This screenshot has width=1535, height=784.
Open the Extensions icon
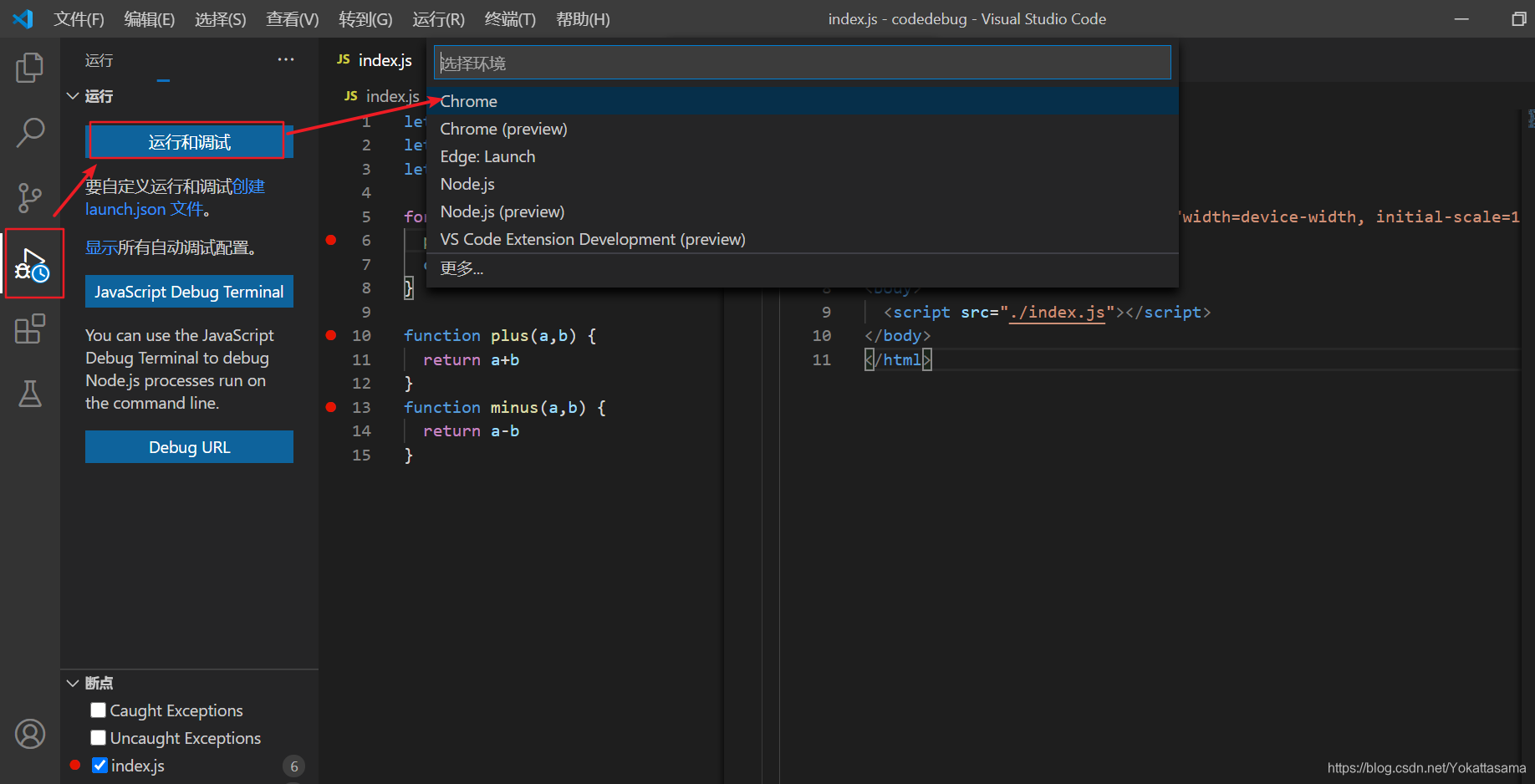tap(29, 328)
